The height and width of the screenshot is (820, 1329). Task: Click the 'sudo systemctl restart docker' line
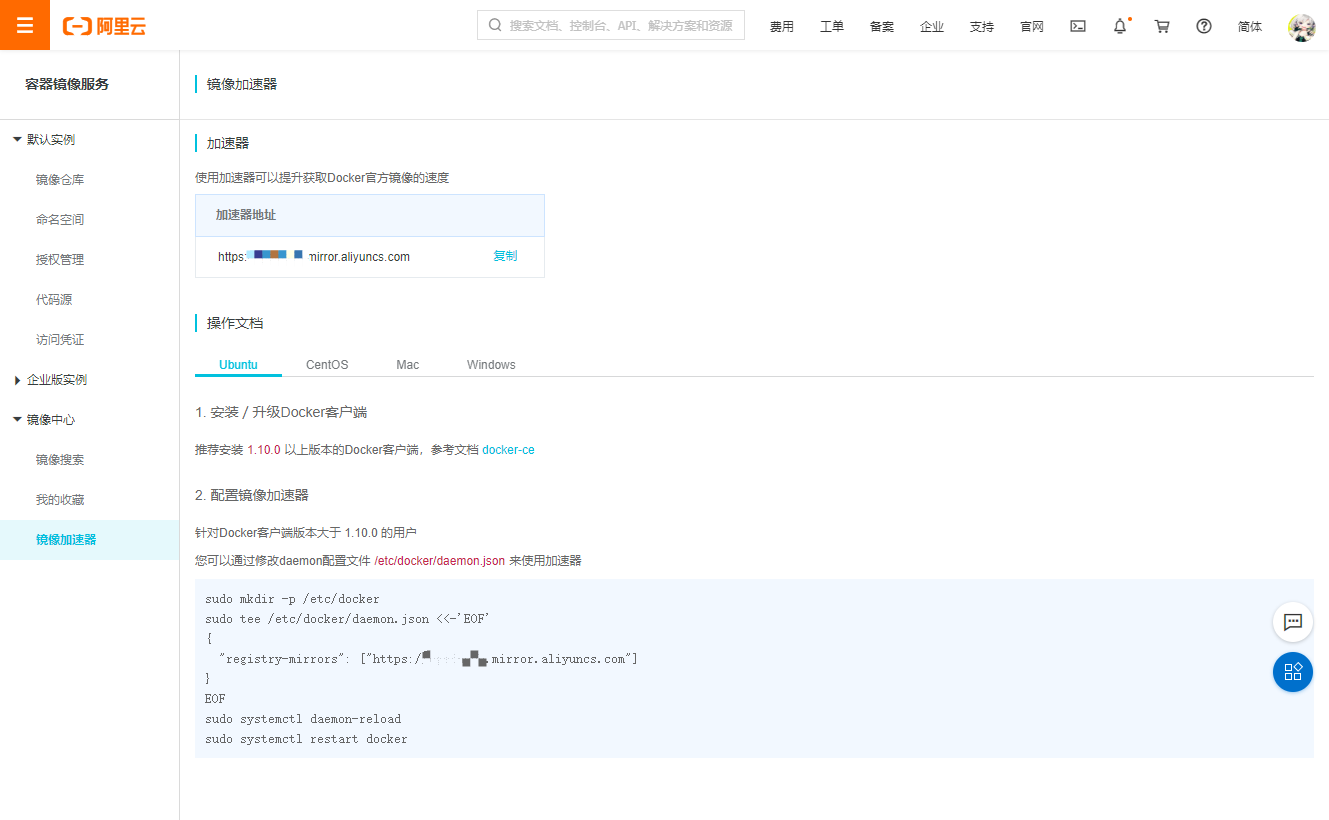306,739
